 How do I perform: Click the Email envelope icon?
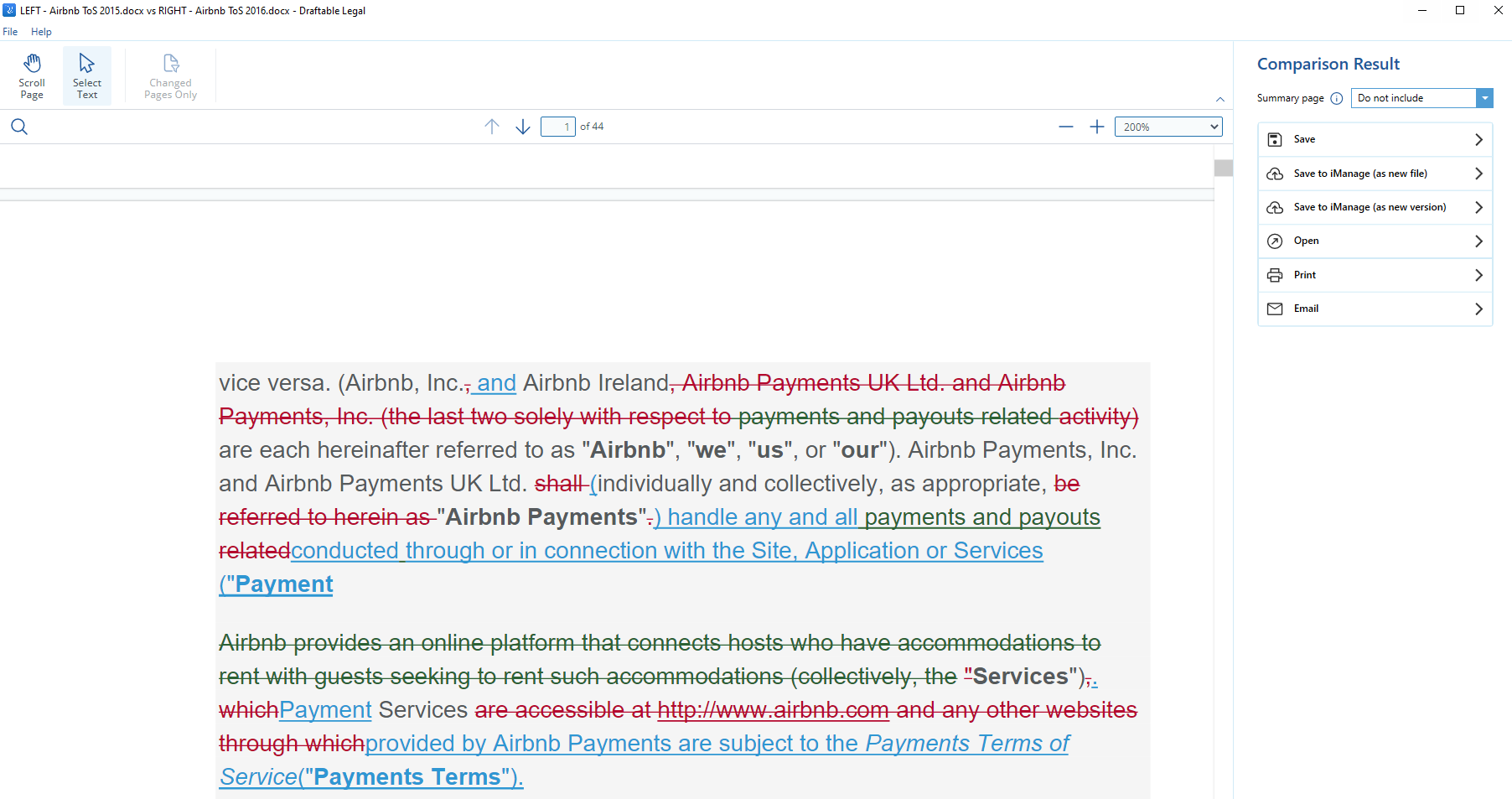[x=1275, y=309]
